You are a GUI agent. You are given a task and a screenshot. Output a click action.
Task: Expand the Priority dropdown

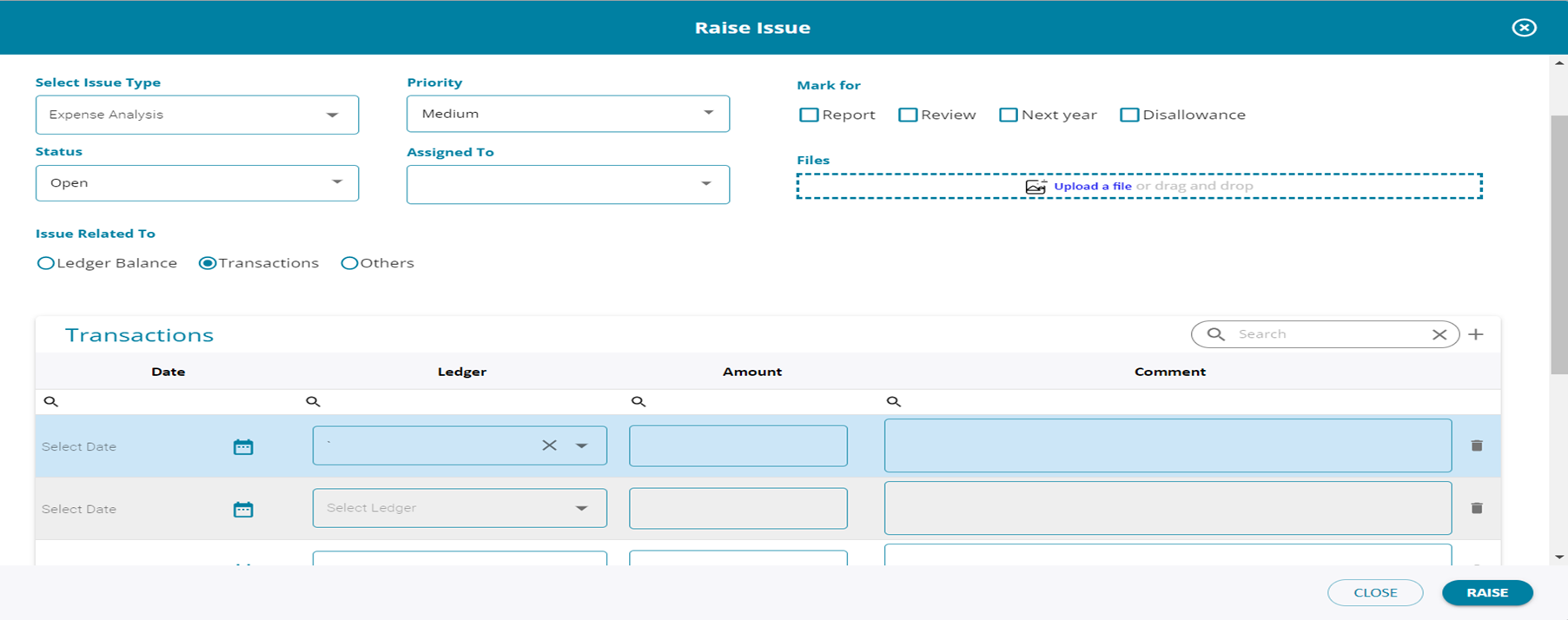568,114
